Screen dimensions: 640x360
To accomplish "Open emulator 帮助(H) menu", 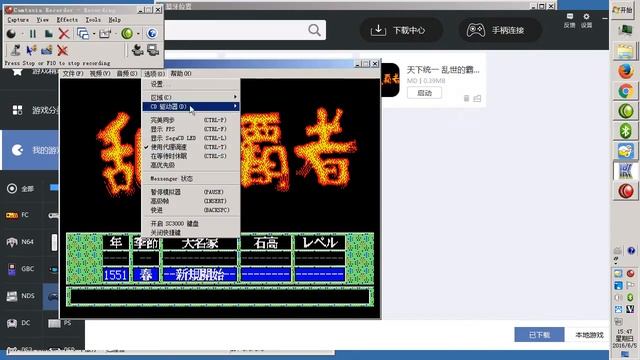I will [x=181, y=73].
